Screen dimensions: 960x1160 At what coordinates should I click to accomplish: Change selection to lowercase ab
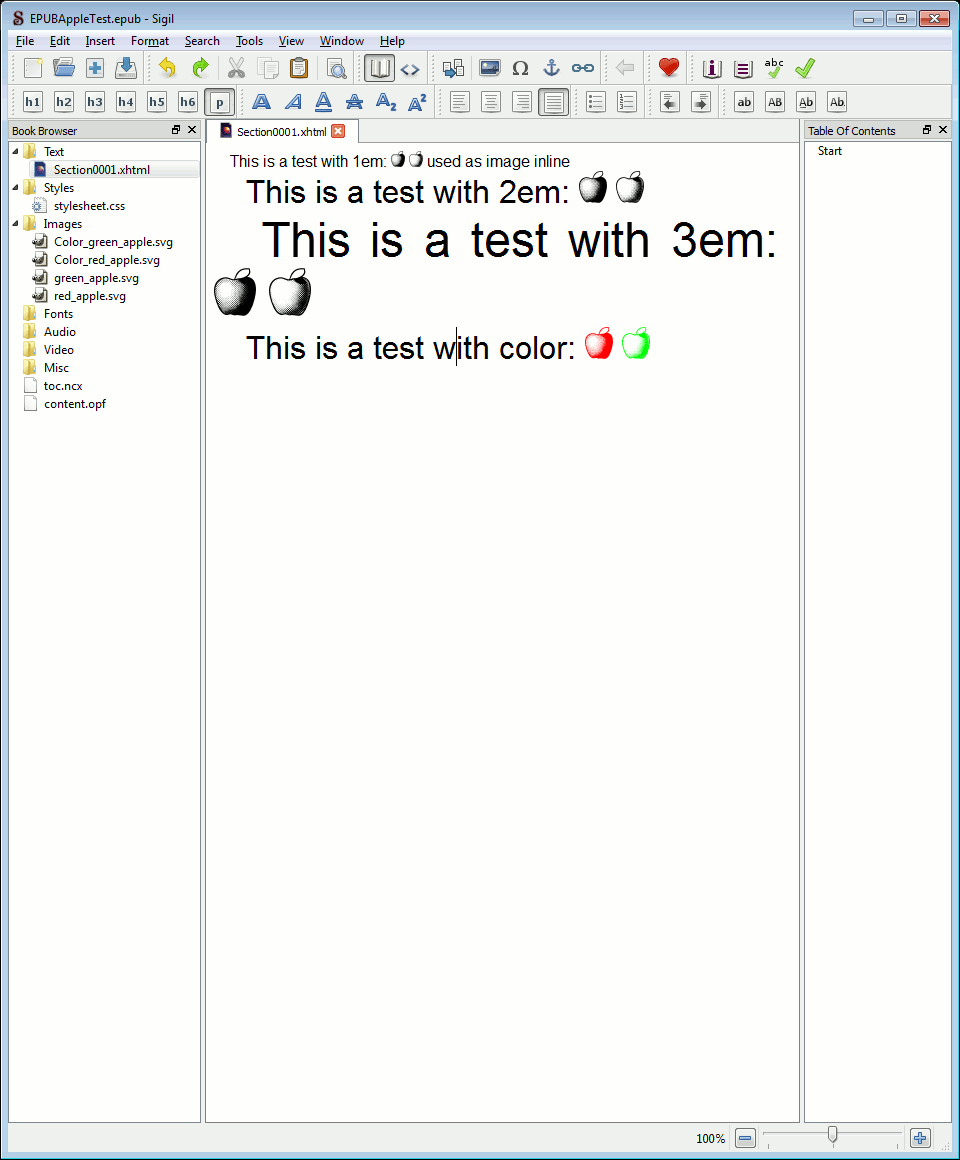tap(744, 102)
